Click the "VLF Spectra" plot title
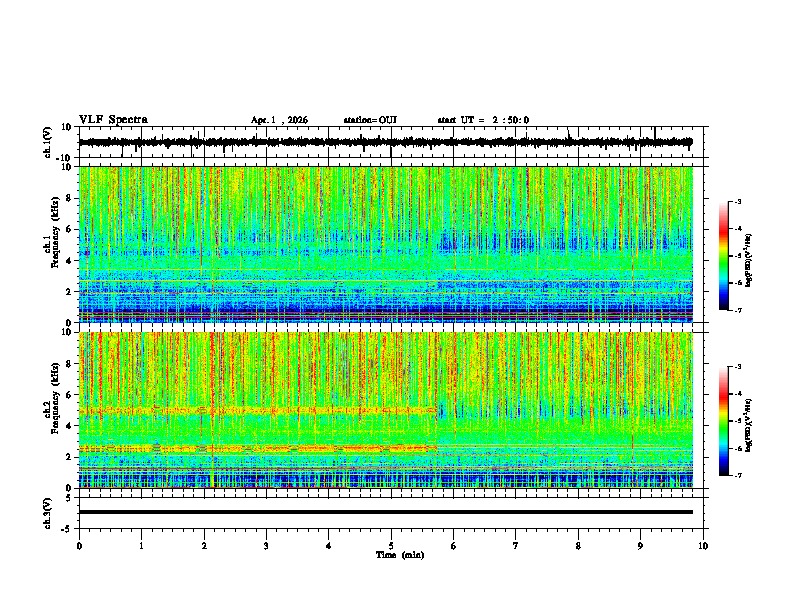This screenshot has width=792, height=612. click(x=113, y=120)
